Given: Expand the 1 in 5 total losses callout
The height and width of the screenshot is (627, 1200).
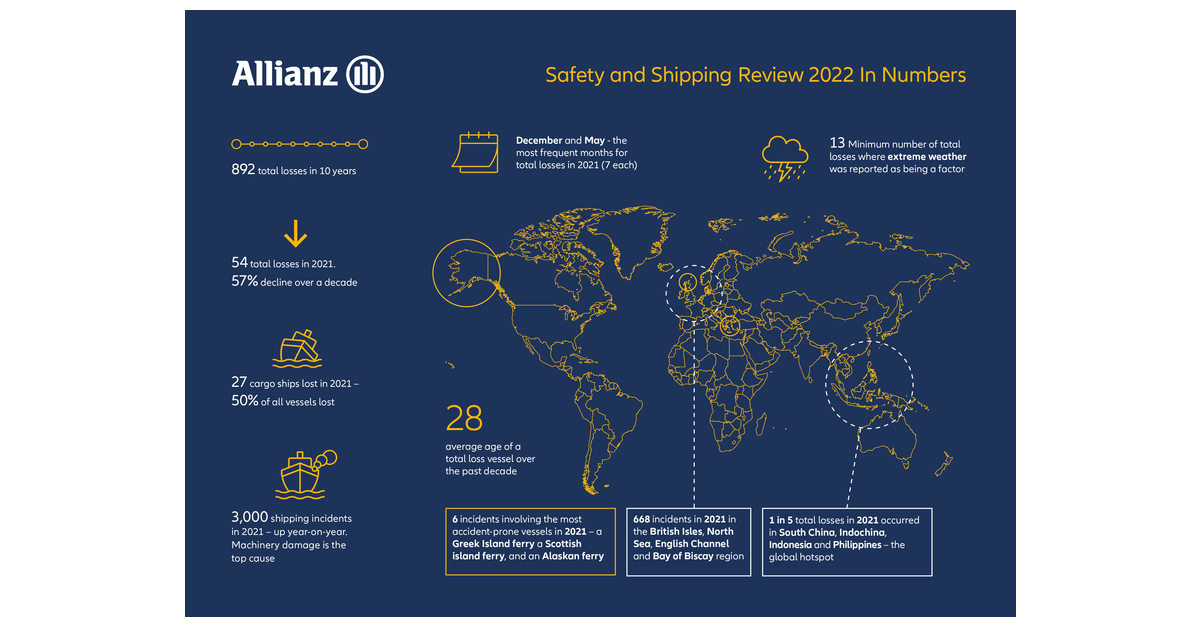Looking at the screenshot, I should (847, 540).
